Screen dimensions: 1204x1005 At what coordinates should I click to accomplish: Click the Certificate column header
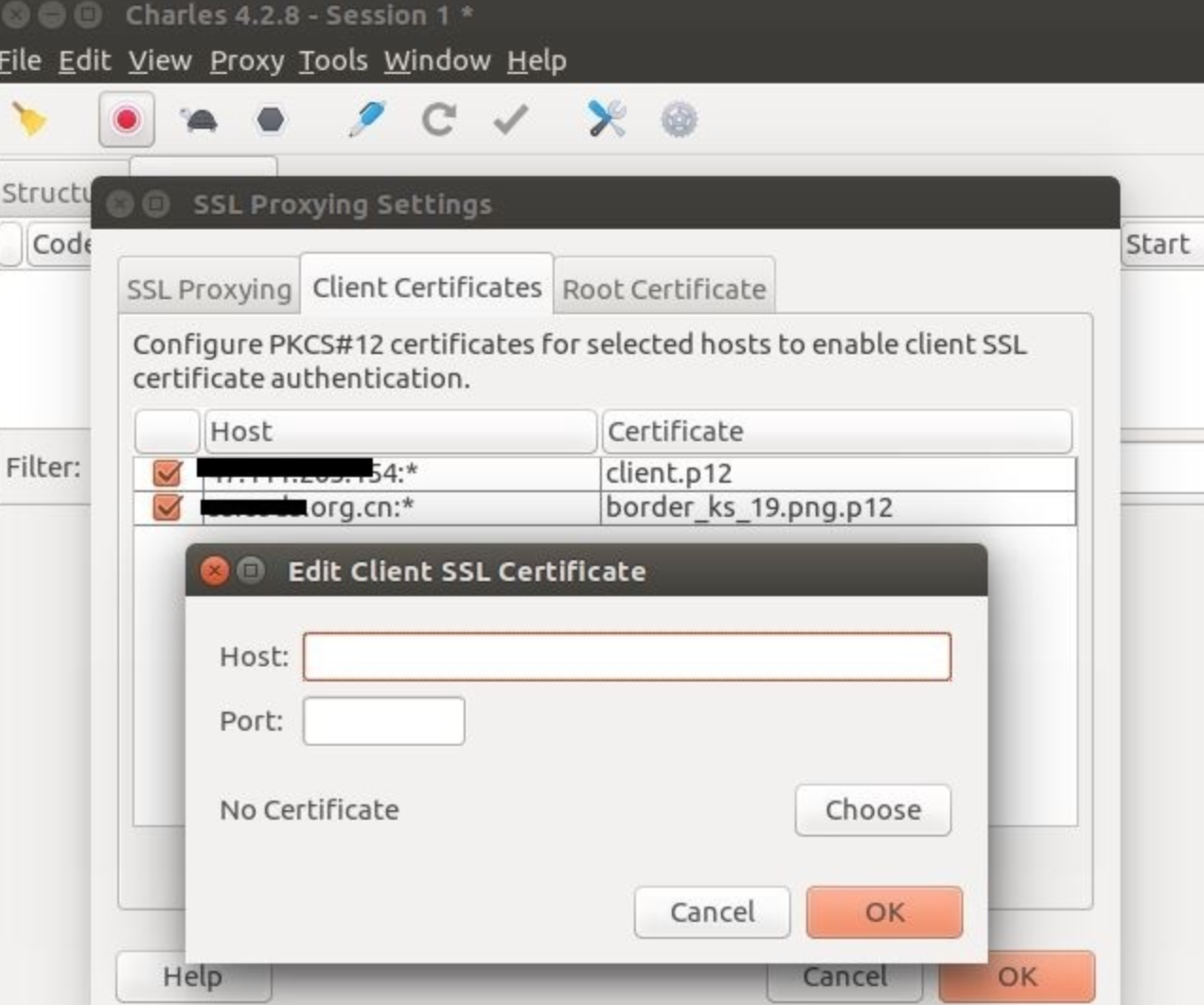(x=837, y=432)
